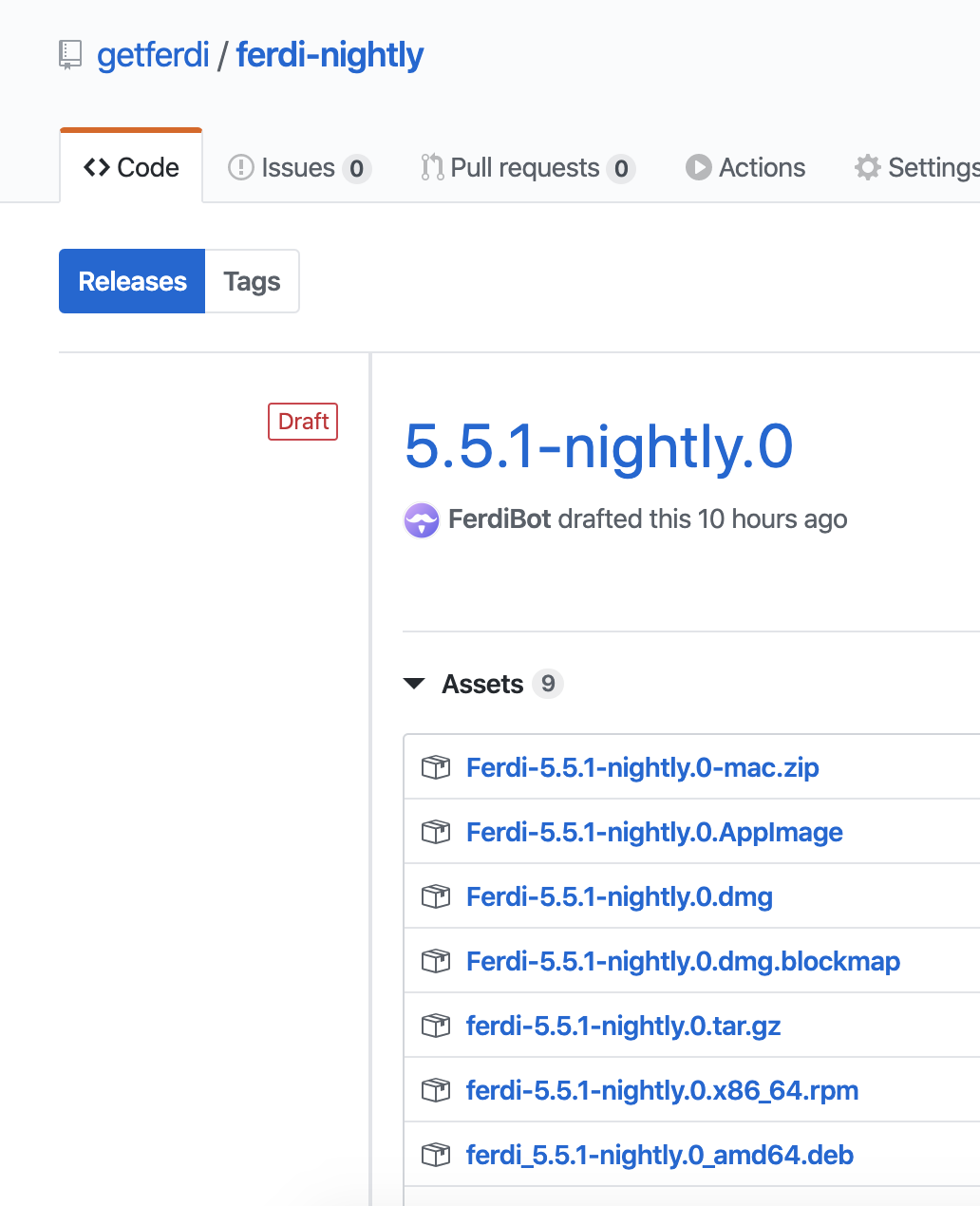Click package icon beside mac.zip asset

[436, 767]
